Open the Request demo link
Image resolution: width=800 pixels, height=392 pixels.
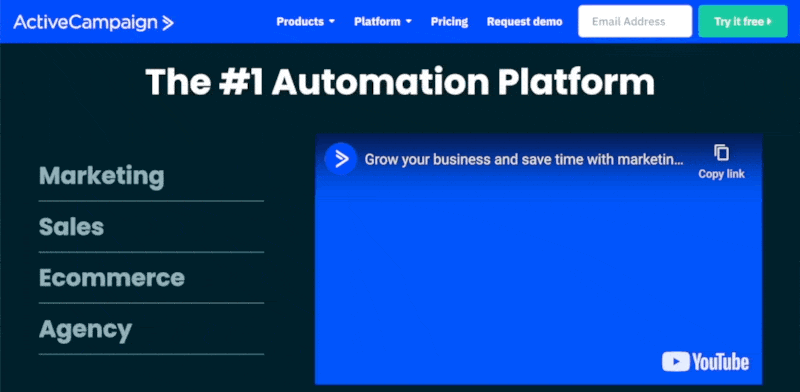coord(524,21)
